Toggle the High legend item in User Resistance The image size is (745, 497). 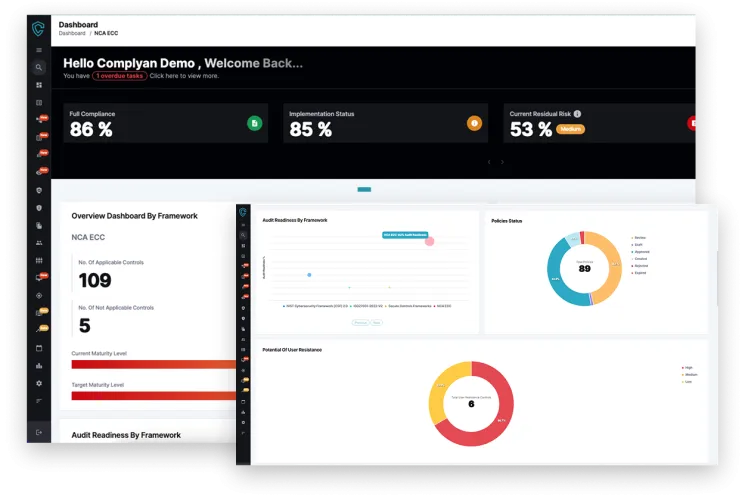click(x=687, y=367)
